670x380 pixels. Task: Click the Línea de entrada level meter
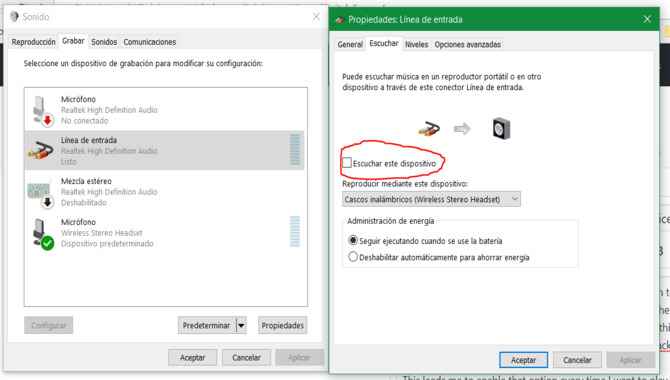click(x=295, y=150)
